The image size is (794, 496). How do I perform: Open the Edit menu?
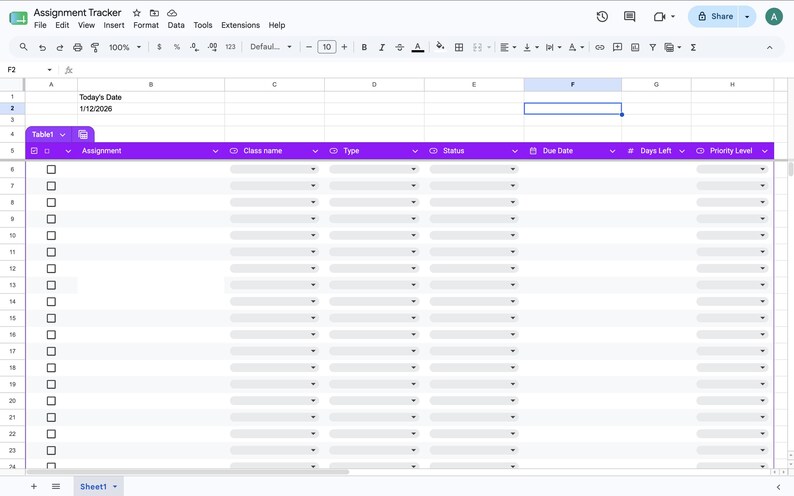click(62, 25)
